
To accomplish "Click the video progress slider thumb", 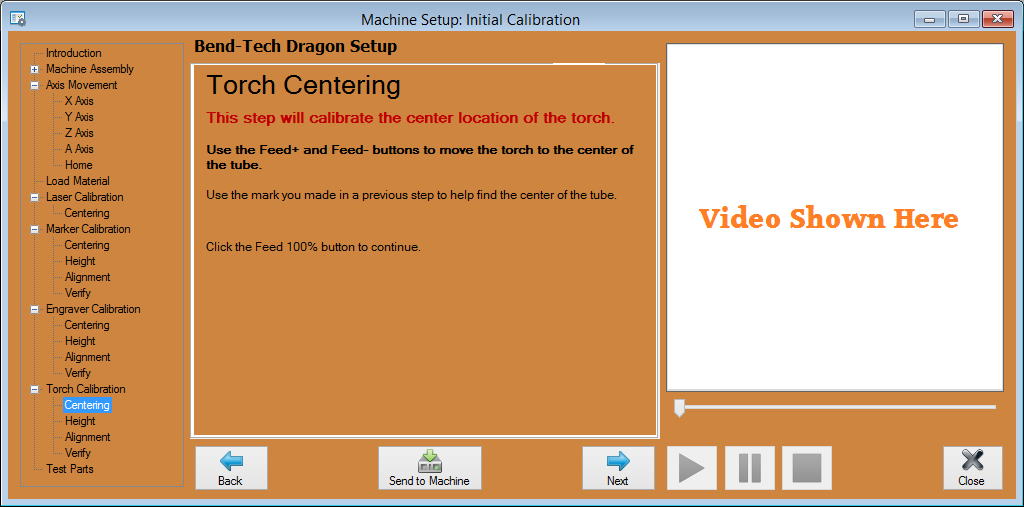I will [679, 408].
